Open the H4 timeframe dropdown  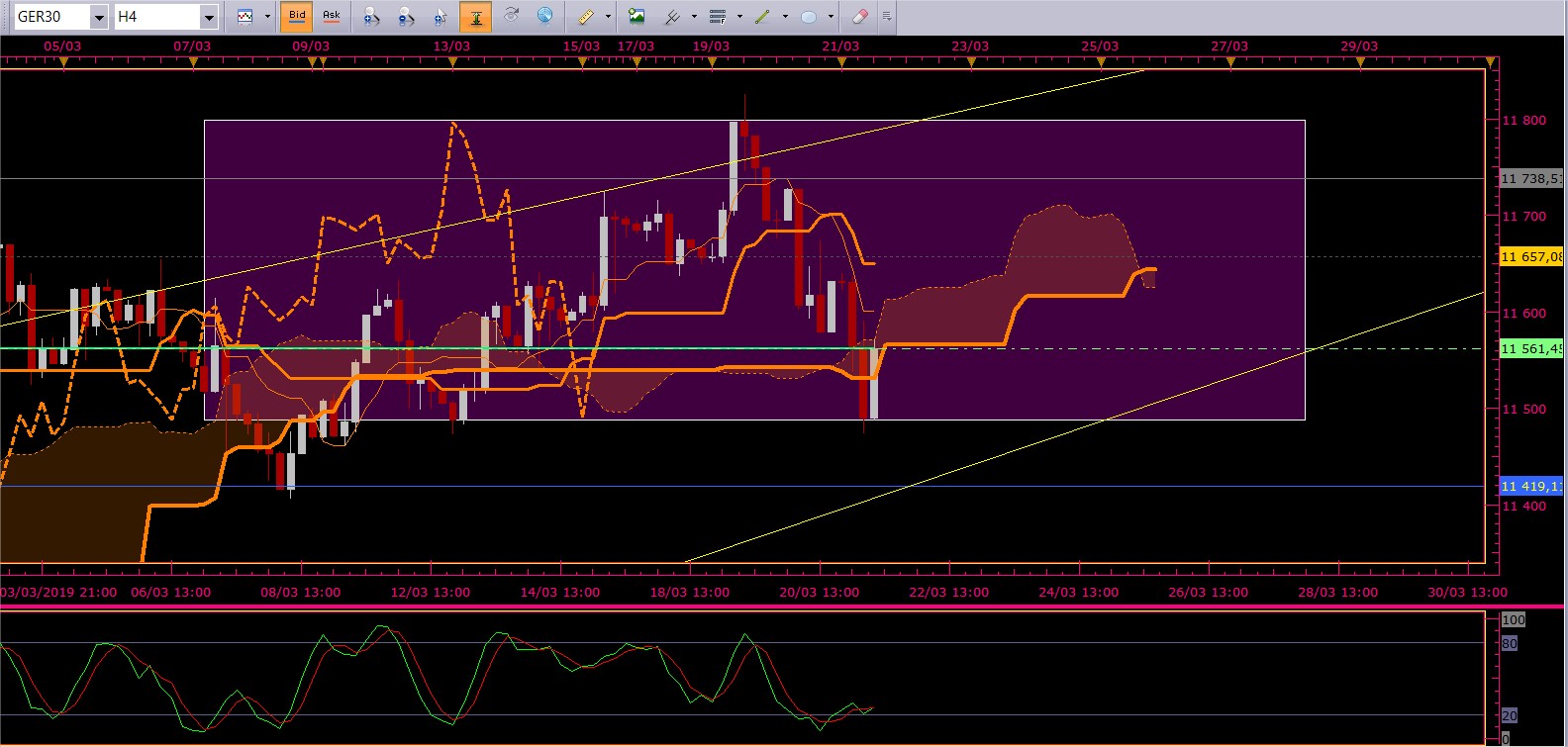click(208, 17)
